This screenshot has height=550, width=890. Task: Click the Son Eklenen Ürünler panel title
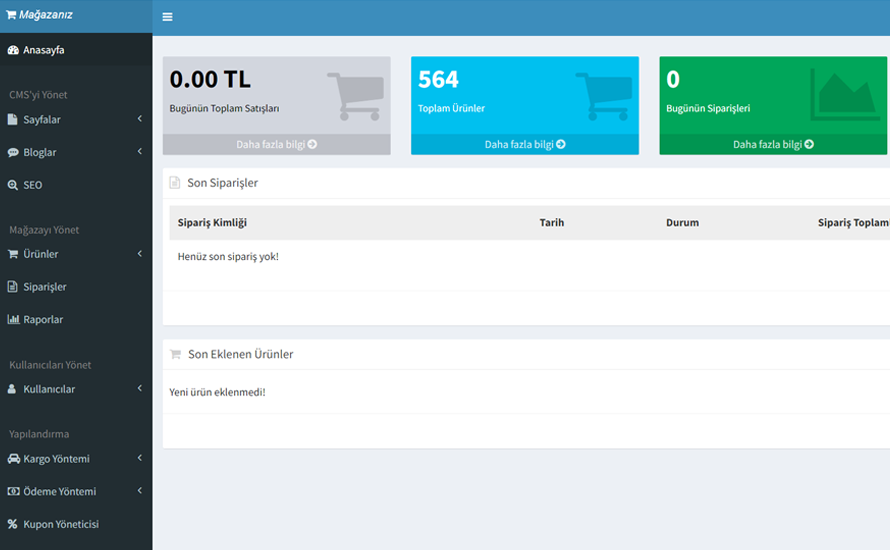click(241, 354)
